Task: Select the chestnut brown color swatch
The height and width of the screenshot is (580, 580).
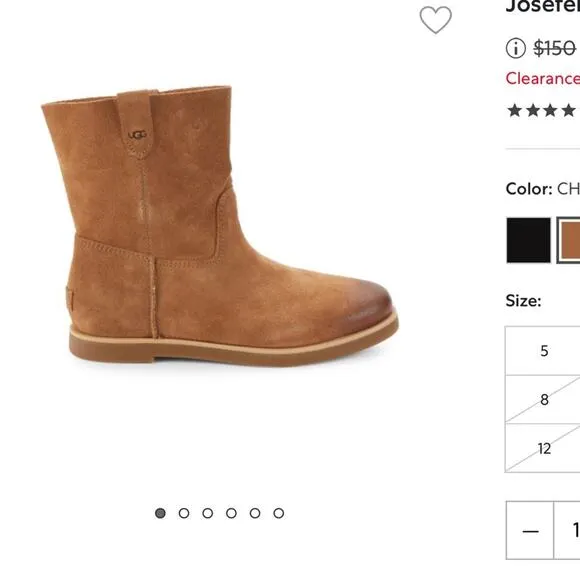Action: [569, 240]
